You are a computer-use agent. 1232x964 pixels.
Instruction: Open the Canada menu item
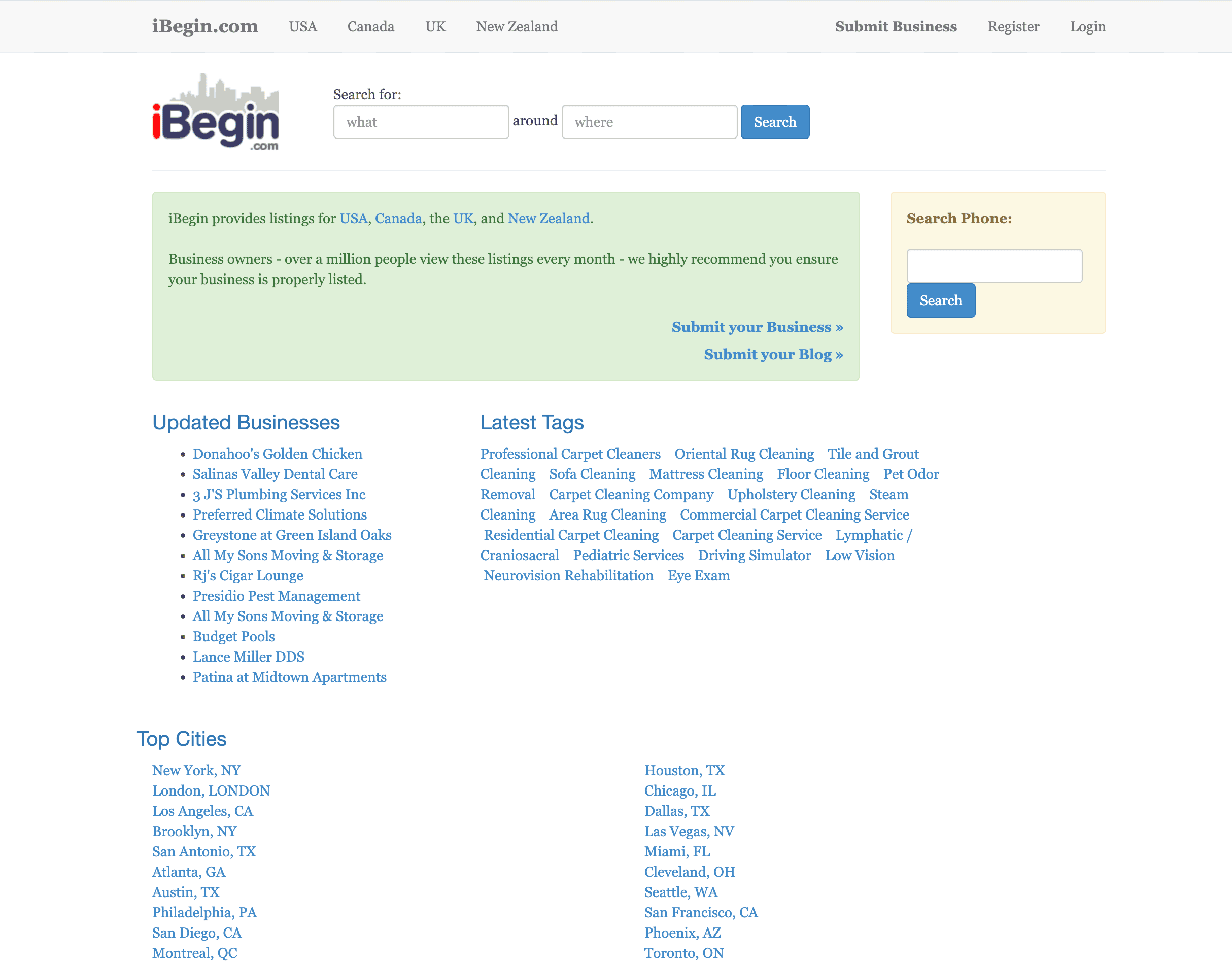(370, 26)
